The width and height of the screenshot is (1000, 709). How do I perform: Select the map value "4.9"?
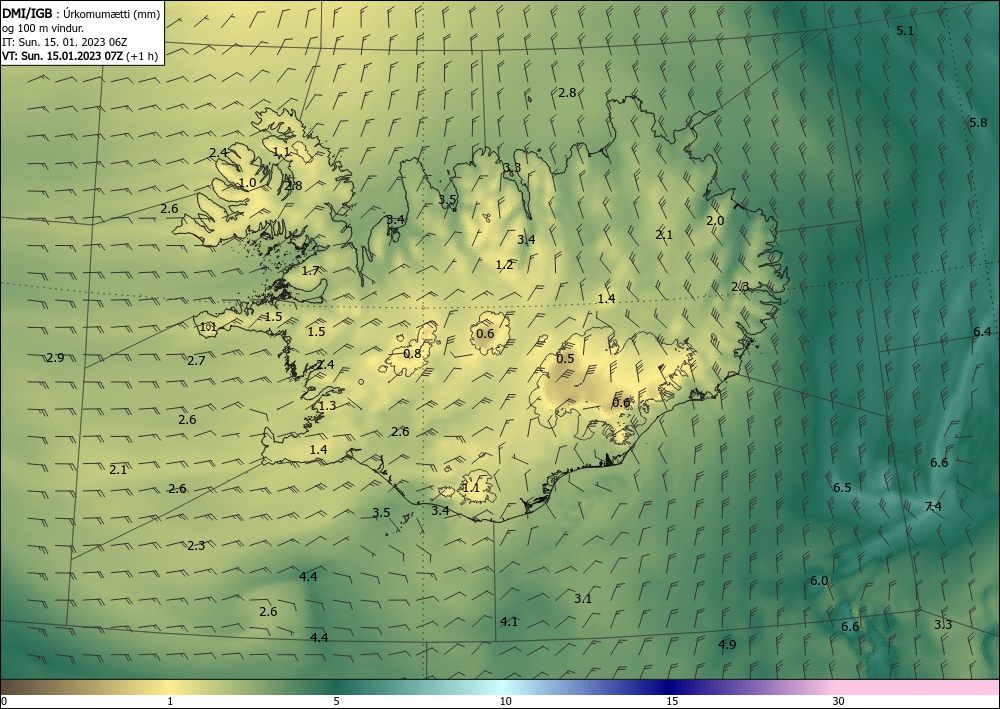click(x=727, y=645)
